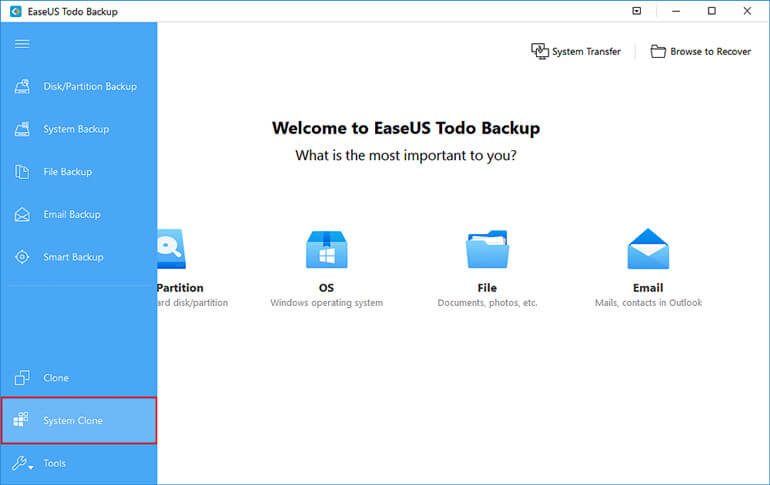This screenshot has width=770, height=485.
Task: Open the Browse to Recover text link
Action: coord(711,52)
